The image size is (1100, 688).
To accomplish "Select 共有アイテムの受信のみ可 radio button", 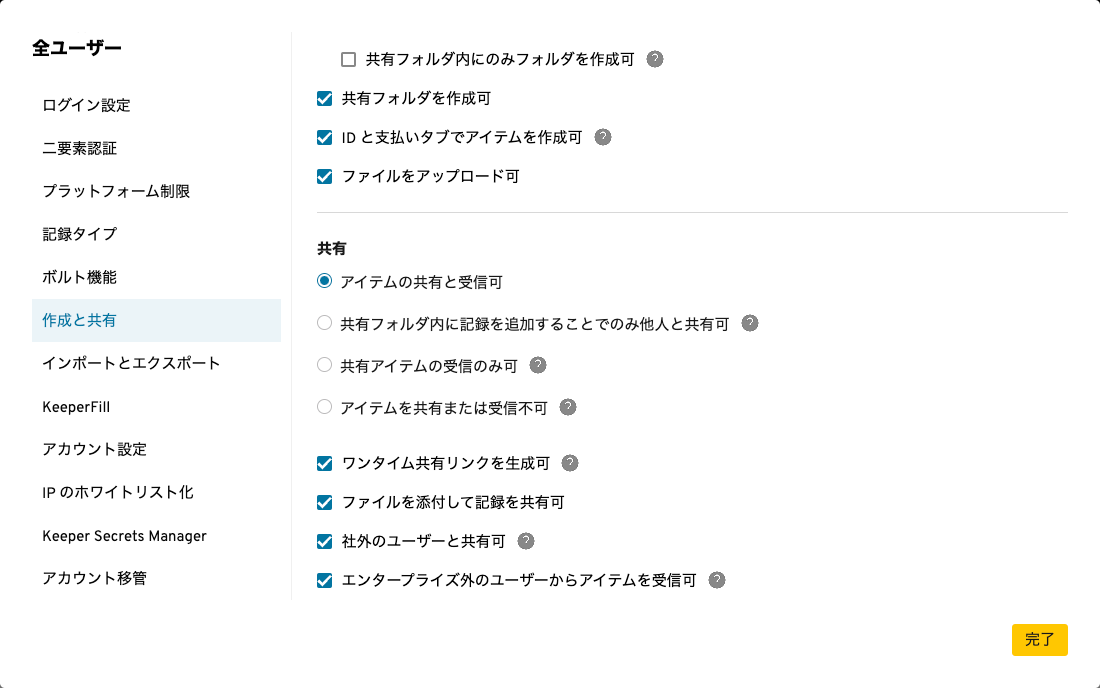I will tap(324, 366).
